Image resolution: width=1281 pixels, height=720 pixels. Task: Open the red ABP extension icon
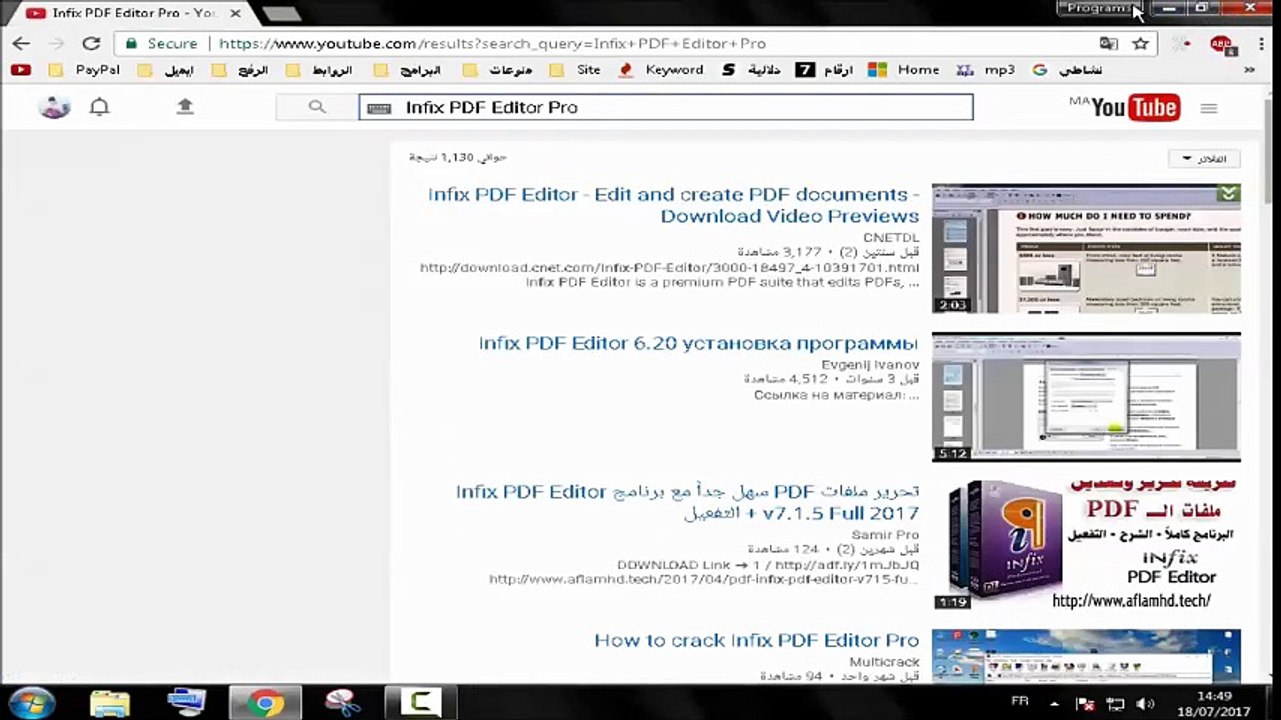click(x=1221, y=45)
